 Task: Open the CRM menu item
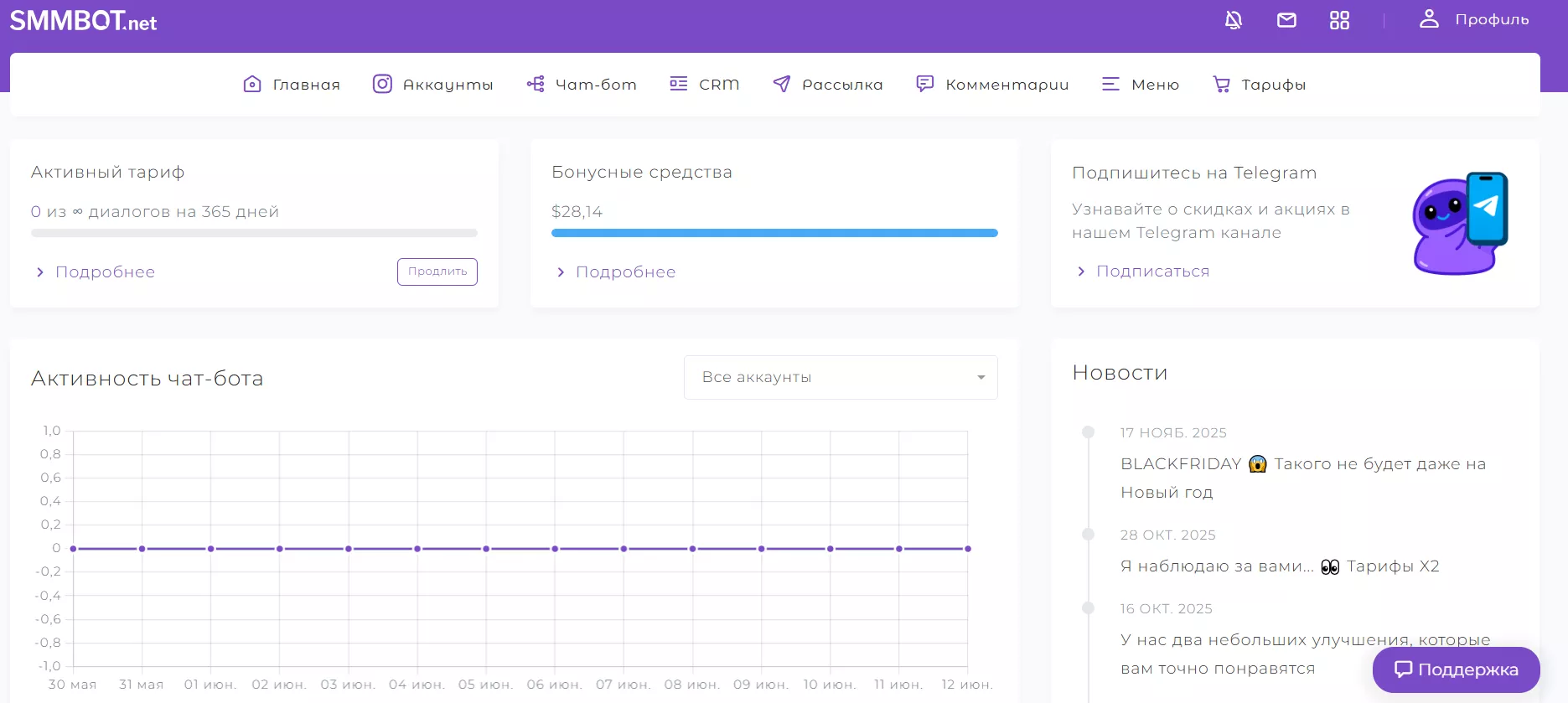click(719, 85)
